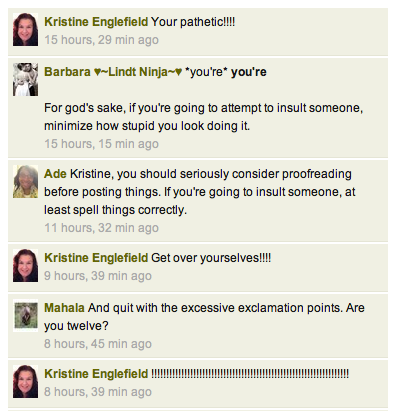Open Kristine Englefield's profile from 'Your pathetic!!!!' comment
This screenshot has height=411, width=398.
96,22
